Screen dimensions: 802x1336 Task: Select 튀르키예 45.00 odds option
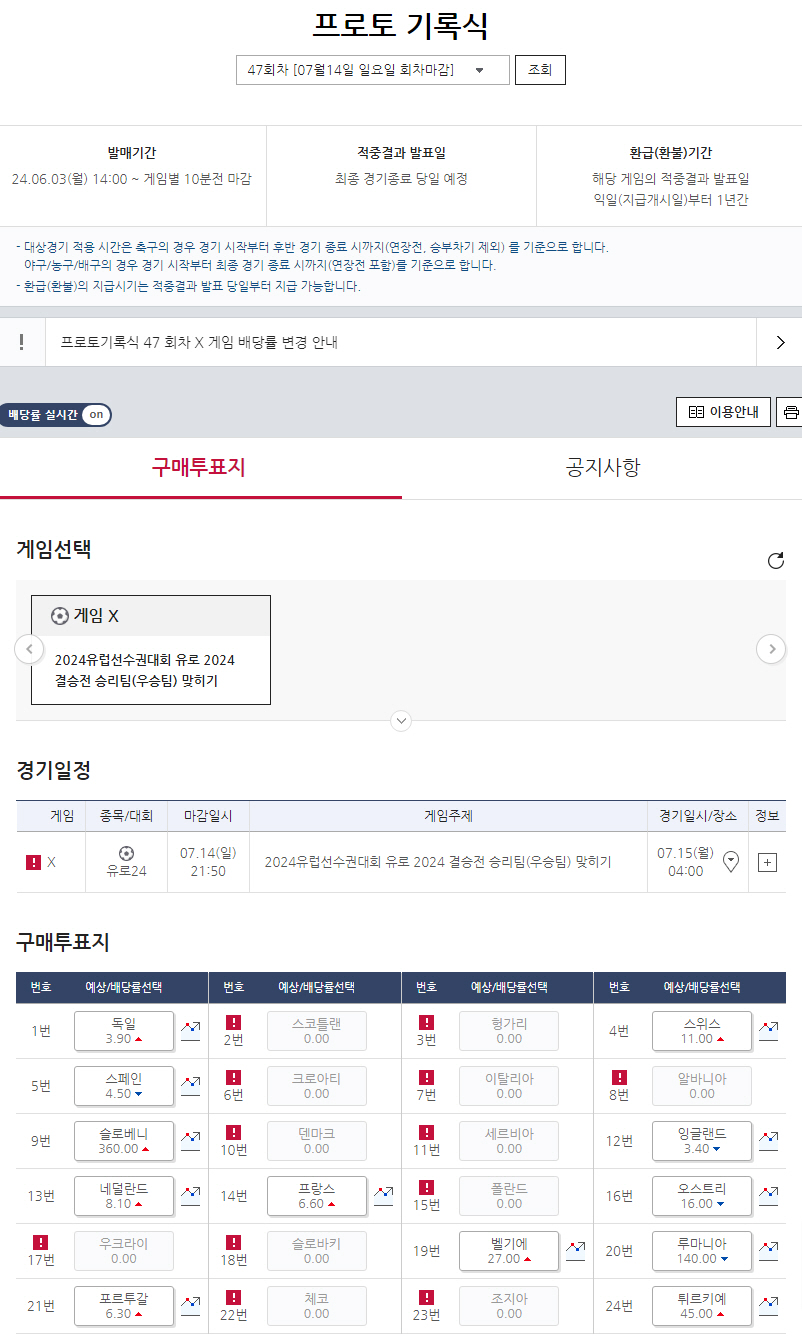tap(702, 1305)
